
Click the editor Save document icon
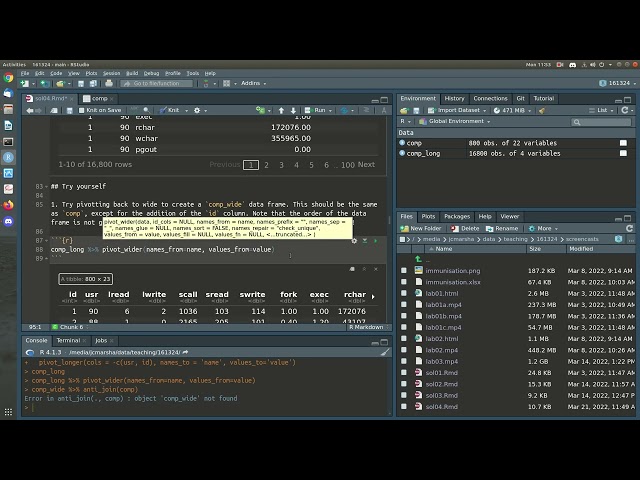[69, 110]
